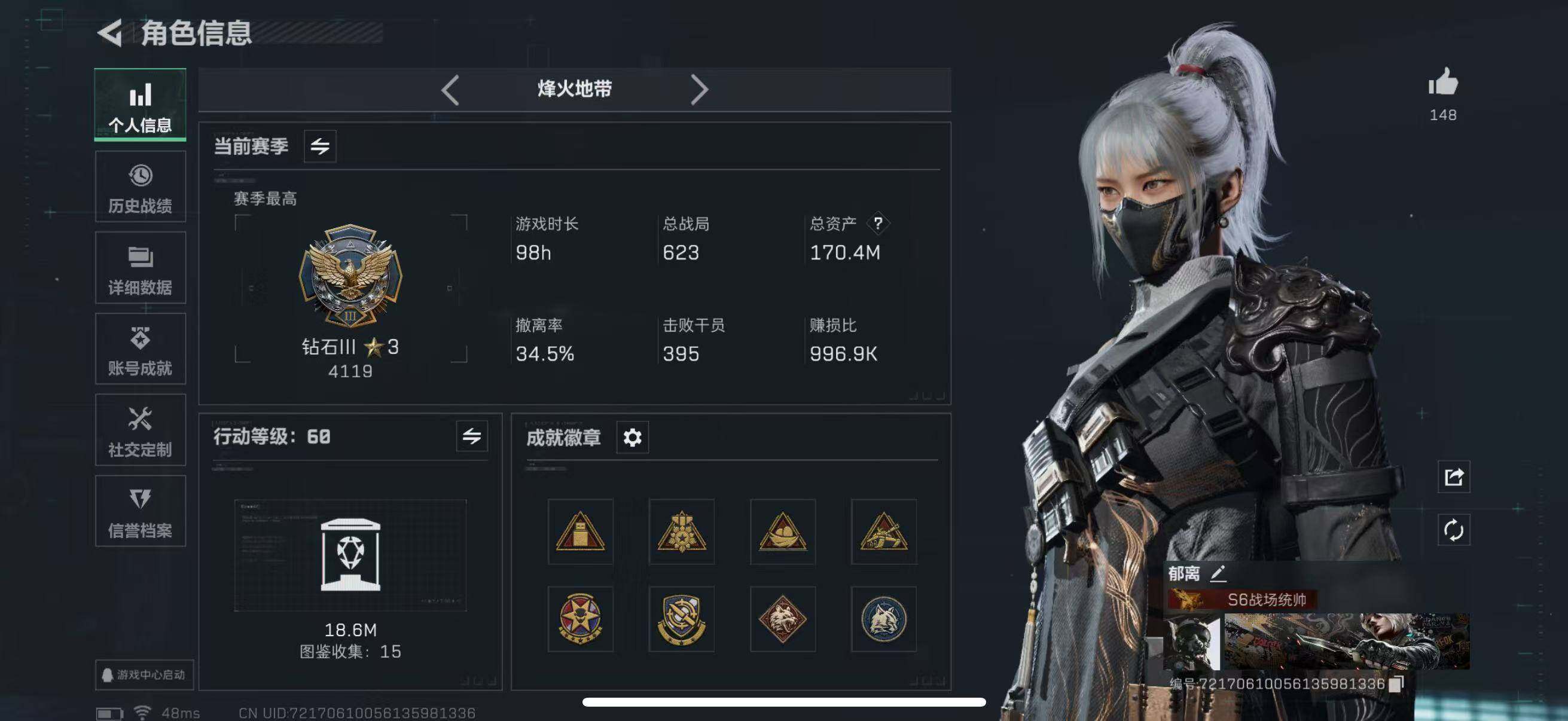Open 成就徽章 gear settings

pyautogui.click(x=633, y=437)
